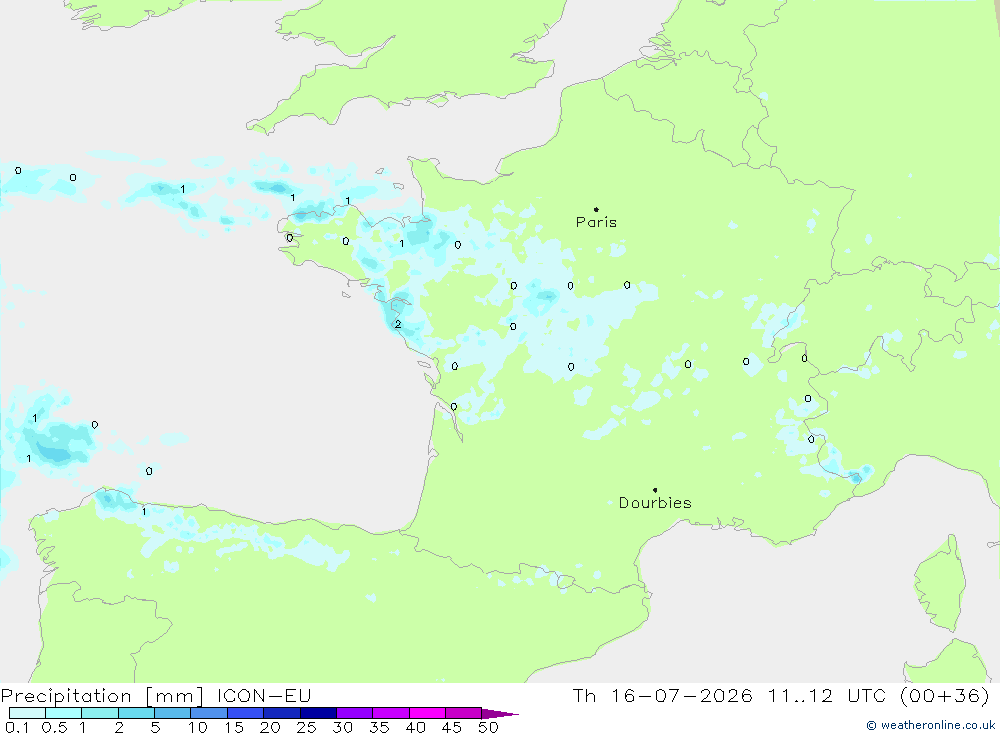The image size is (1000, 733).
Task: Click the '(00+36)' forecast offset text
Action: tap(945, 695)
